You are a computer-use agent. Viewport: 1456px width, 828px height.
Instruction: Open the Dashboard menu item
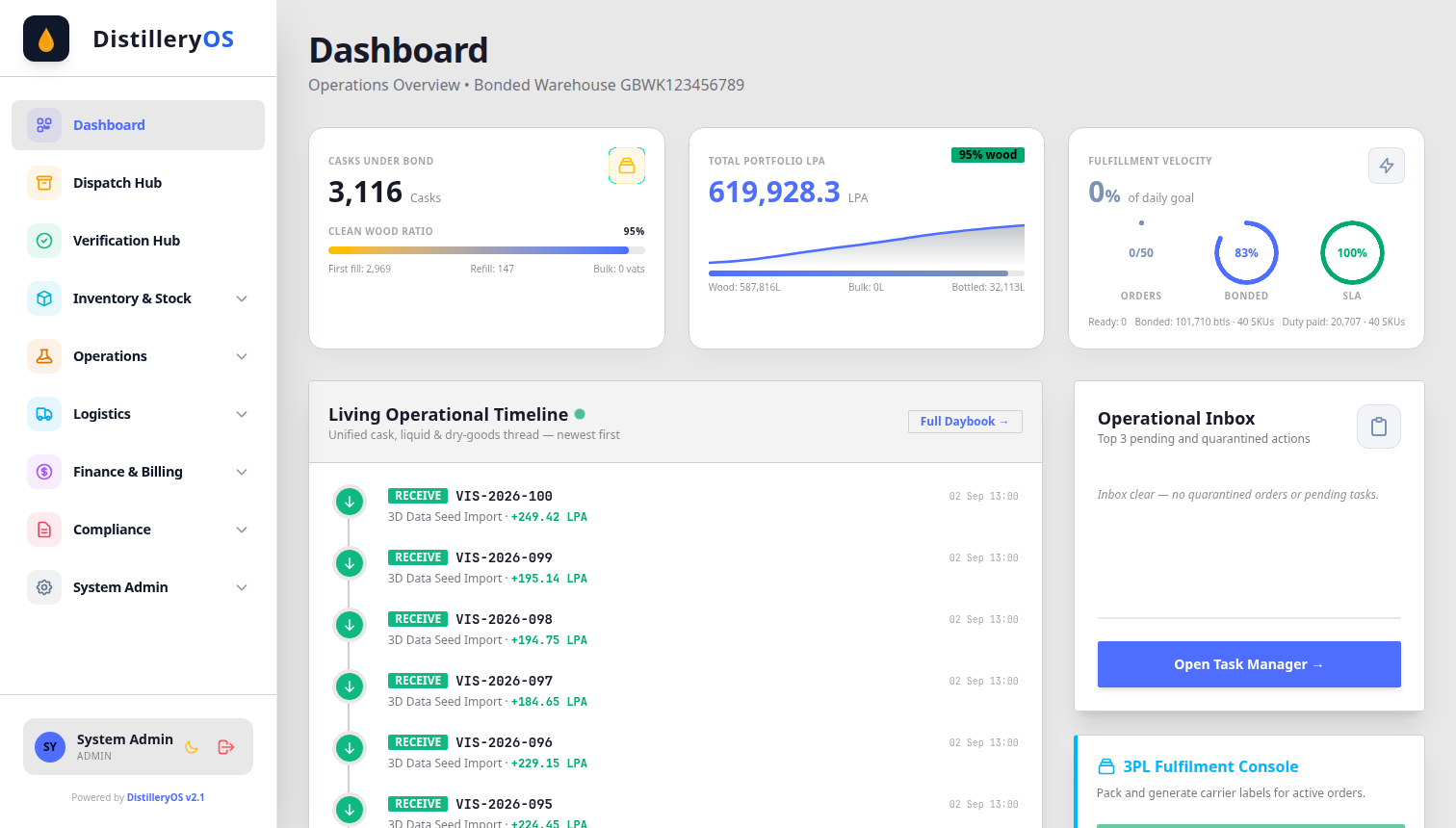pos(138,125)
